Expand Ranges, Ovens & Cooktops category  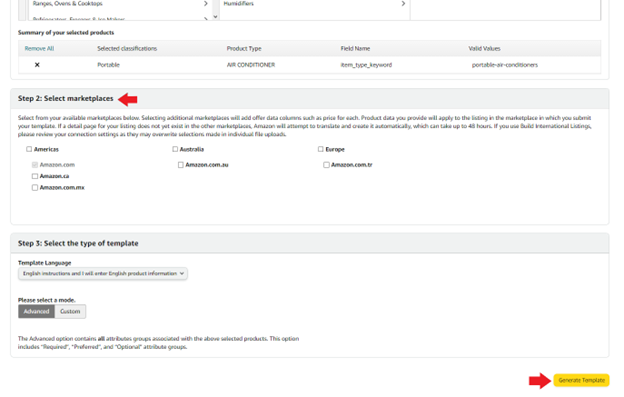(205, 4)
